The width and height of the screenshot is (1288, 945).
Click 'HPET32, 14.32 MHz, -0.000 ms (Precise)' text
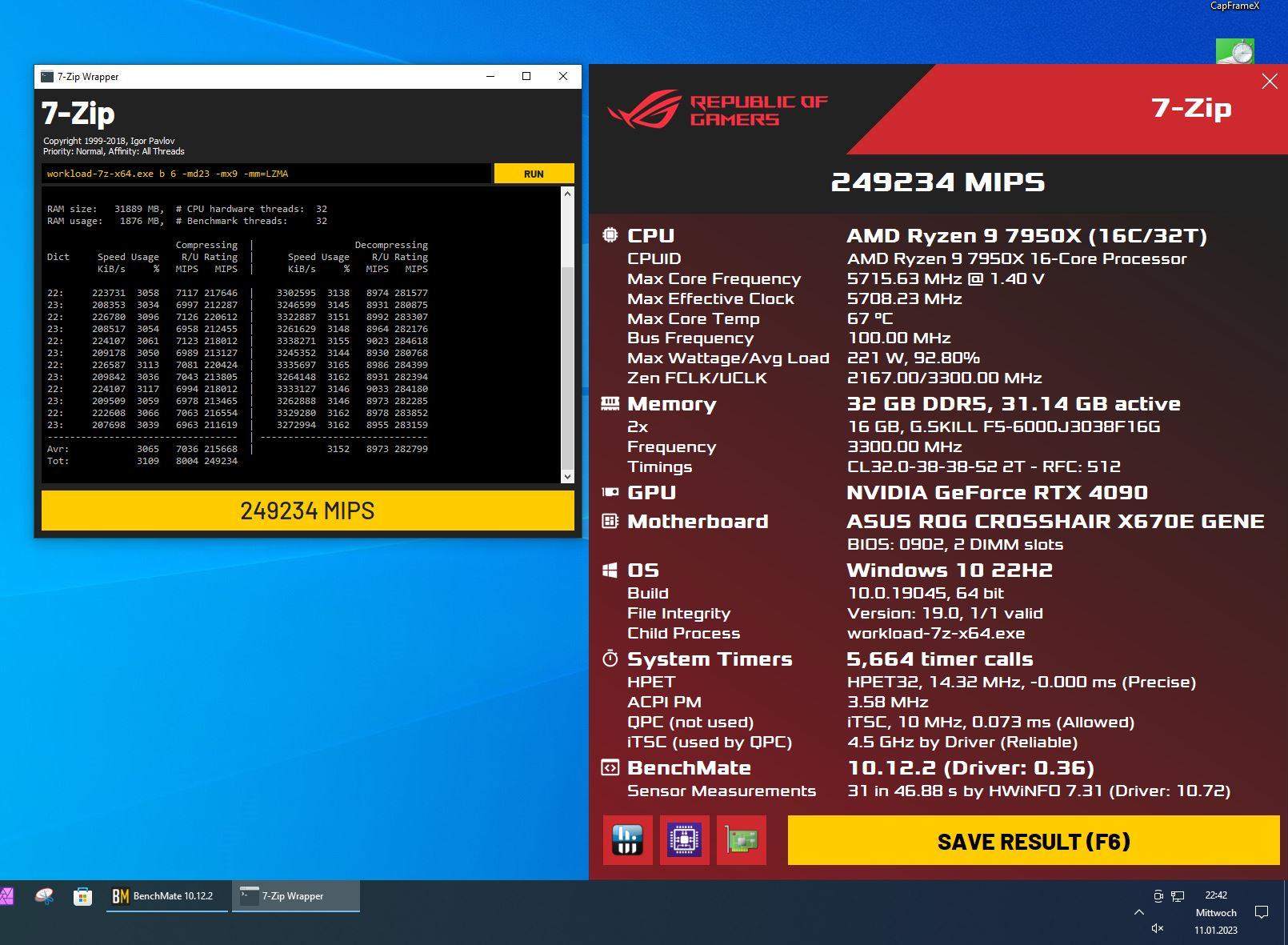pyautogui.click(x=1022, y=682)
